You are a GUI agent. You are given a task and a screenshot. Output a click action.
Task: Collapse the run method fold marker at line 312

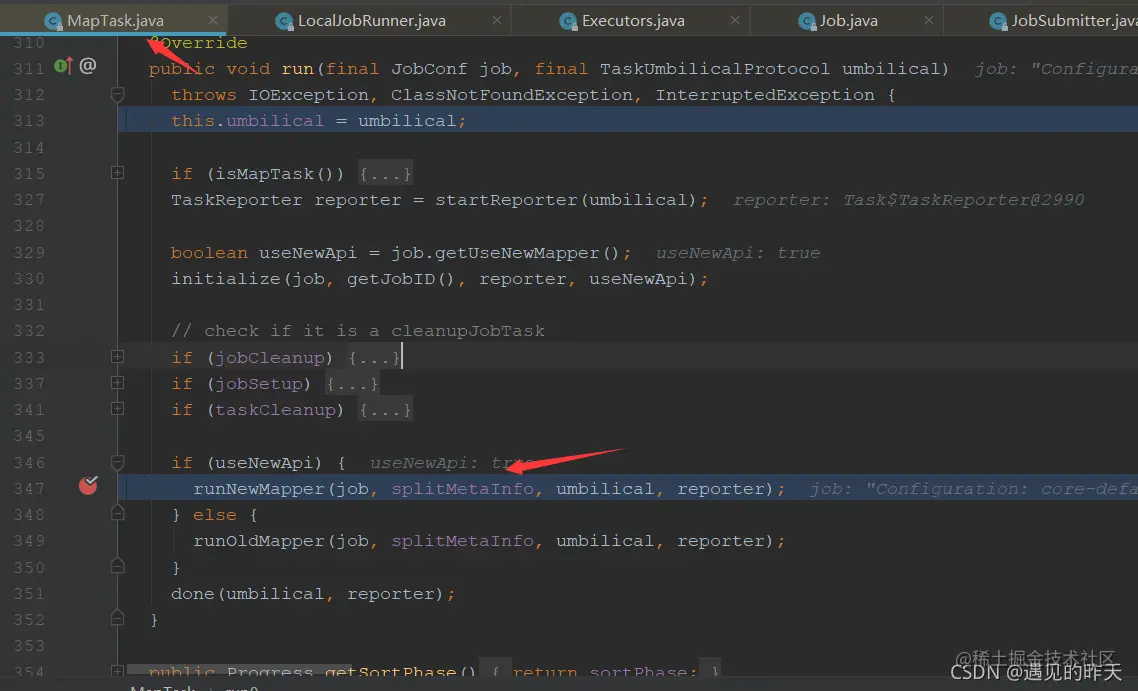coord(118,94)
